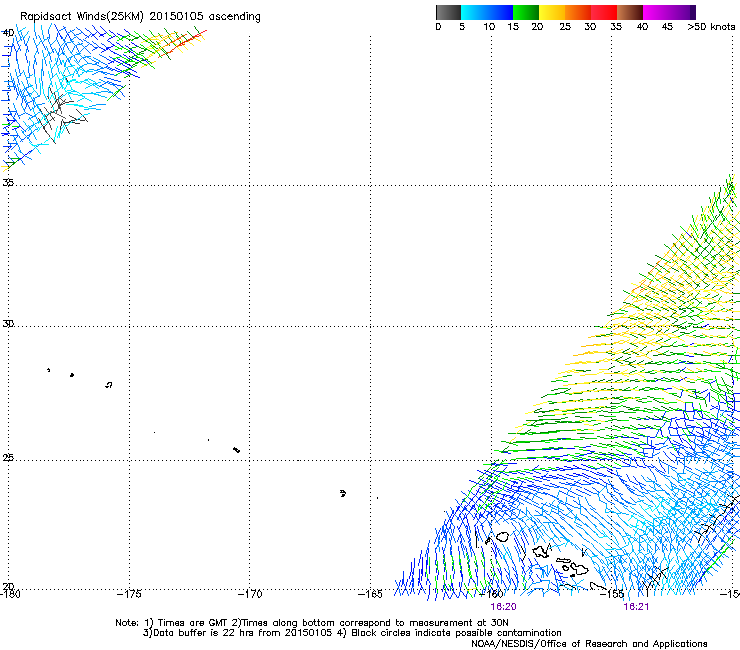Click the -180 longitude axis label
740x650 pixels.
(x=10, y=594)
